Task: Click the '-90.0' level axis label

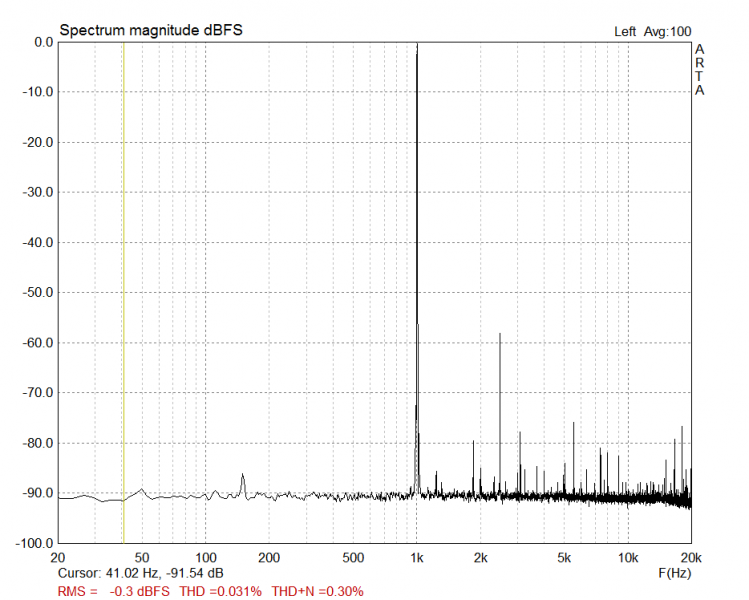Action: [38, 493]
